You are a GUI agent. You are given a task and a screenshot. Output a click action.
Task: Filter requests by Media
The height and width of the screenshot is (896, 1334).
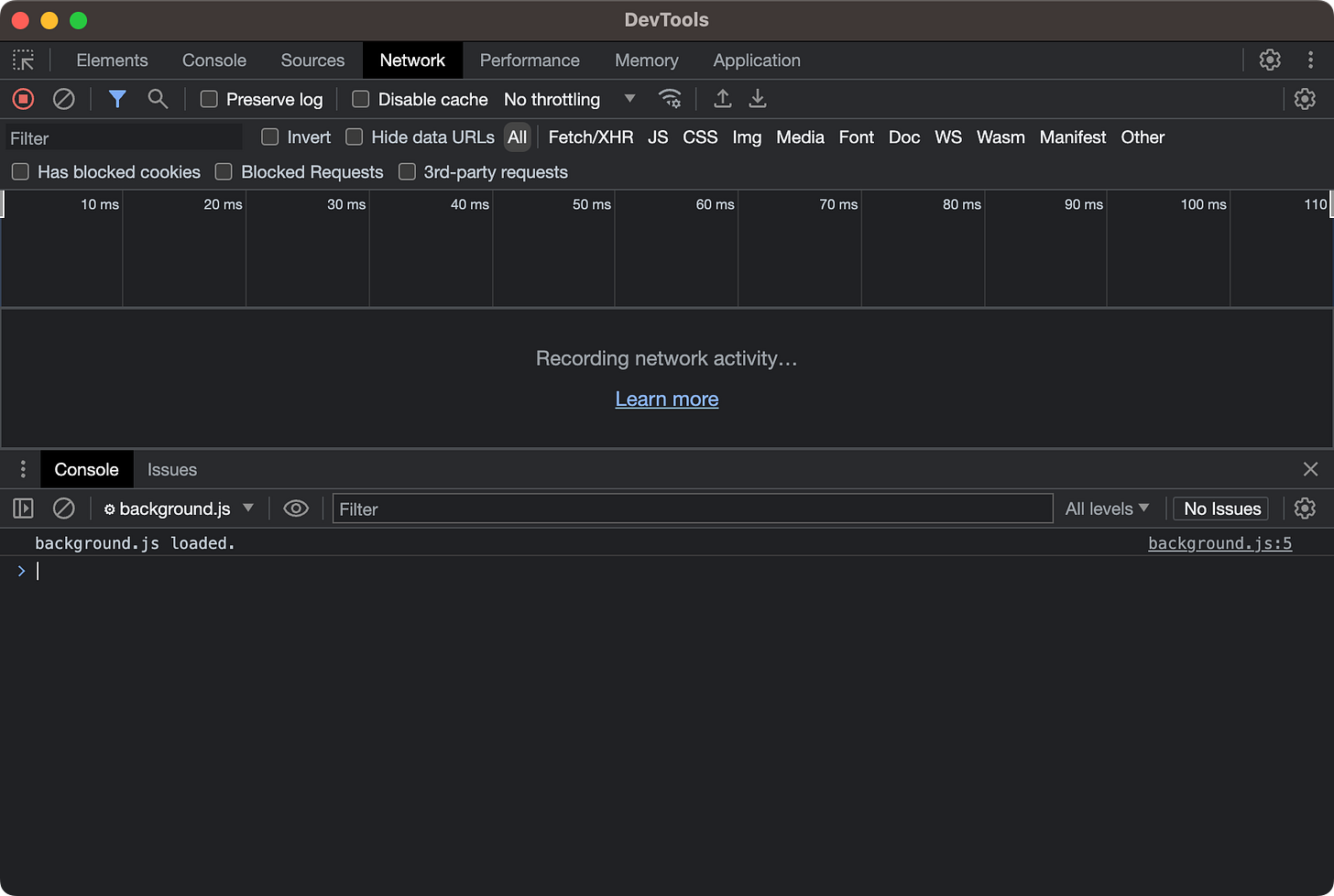(800, 137)
